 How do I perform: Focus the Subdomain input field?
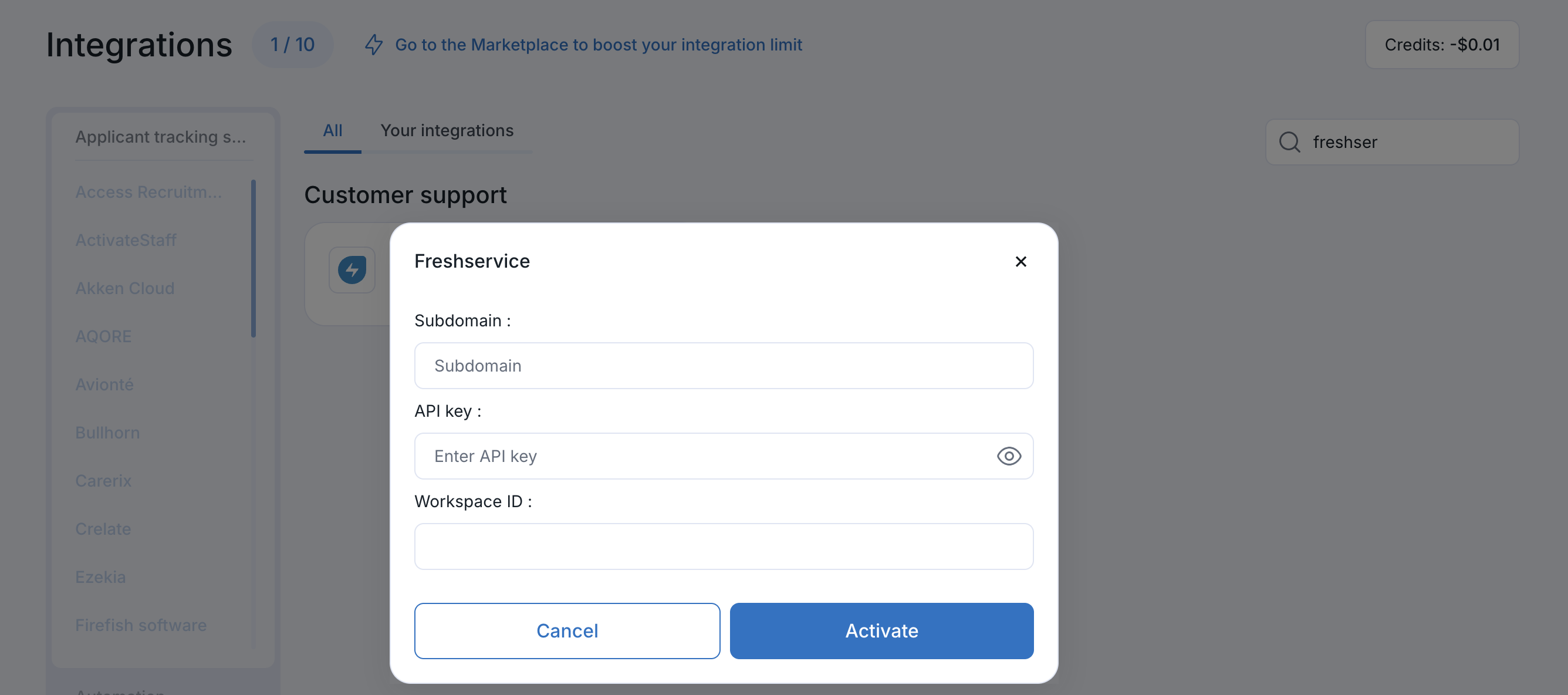(724, 366)
